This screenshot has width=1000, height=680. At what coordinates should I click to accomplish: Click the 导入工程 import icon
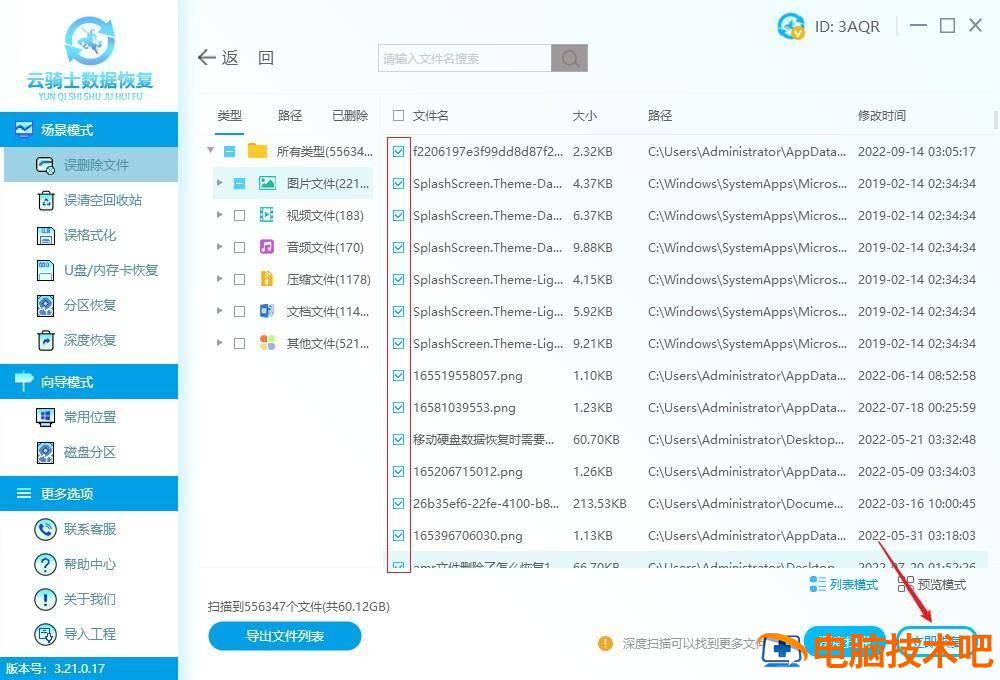pyautogui.click(x=45, y=635)
